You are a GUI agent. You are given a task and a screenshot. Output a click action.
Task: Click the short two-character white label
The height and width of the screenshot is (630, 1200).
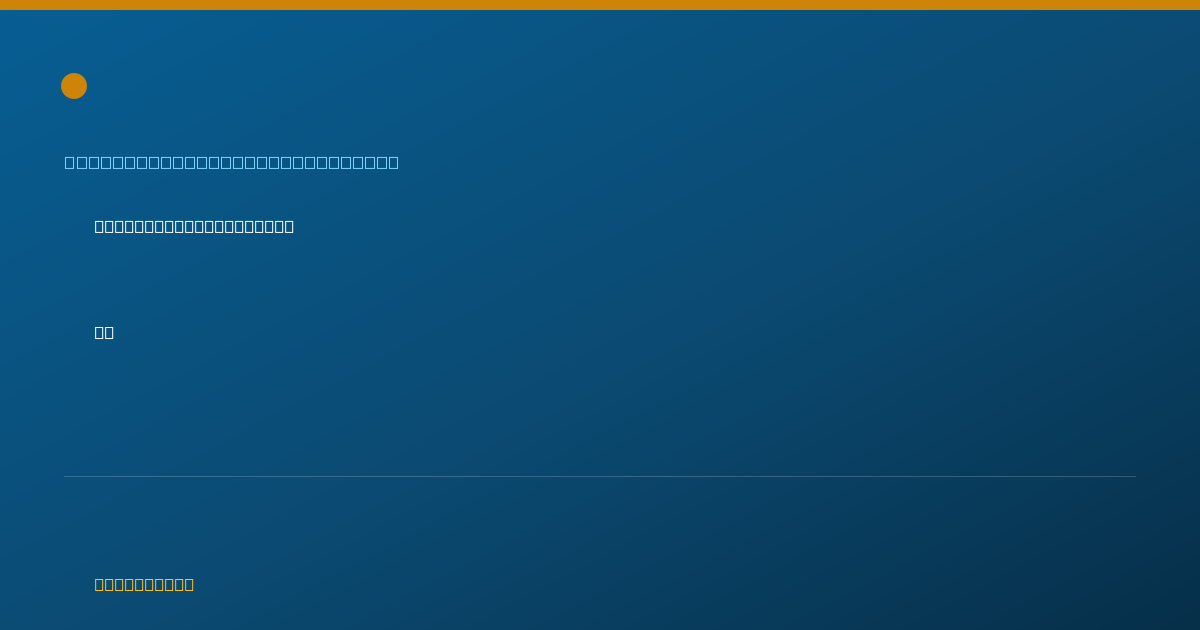(104, 332)
